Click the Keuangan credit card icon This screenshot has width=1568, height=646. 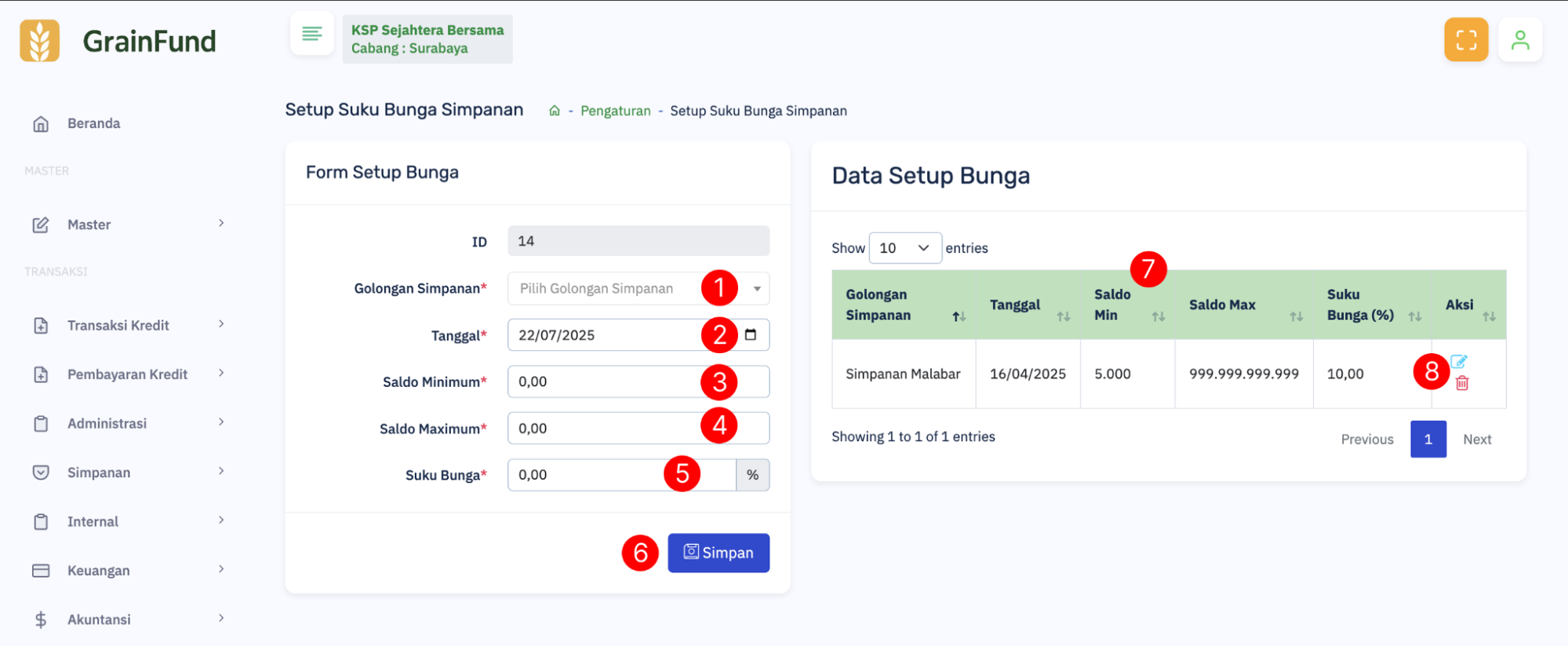[x=41, y=571]
